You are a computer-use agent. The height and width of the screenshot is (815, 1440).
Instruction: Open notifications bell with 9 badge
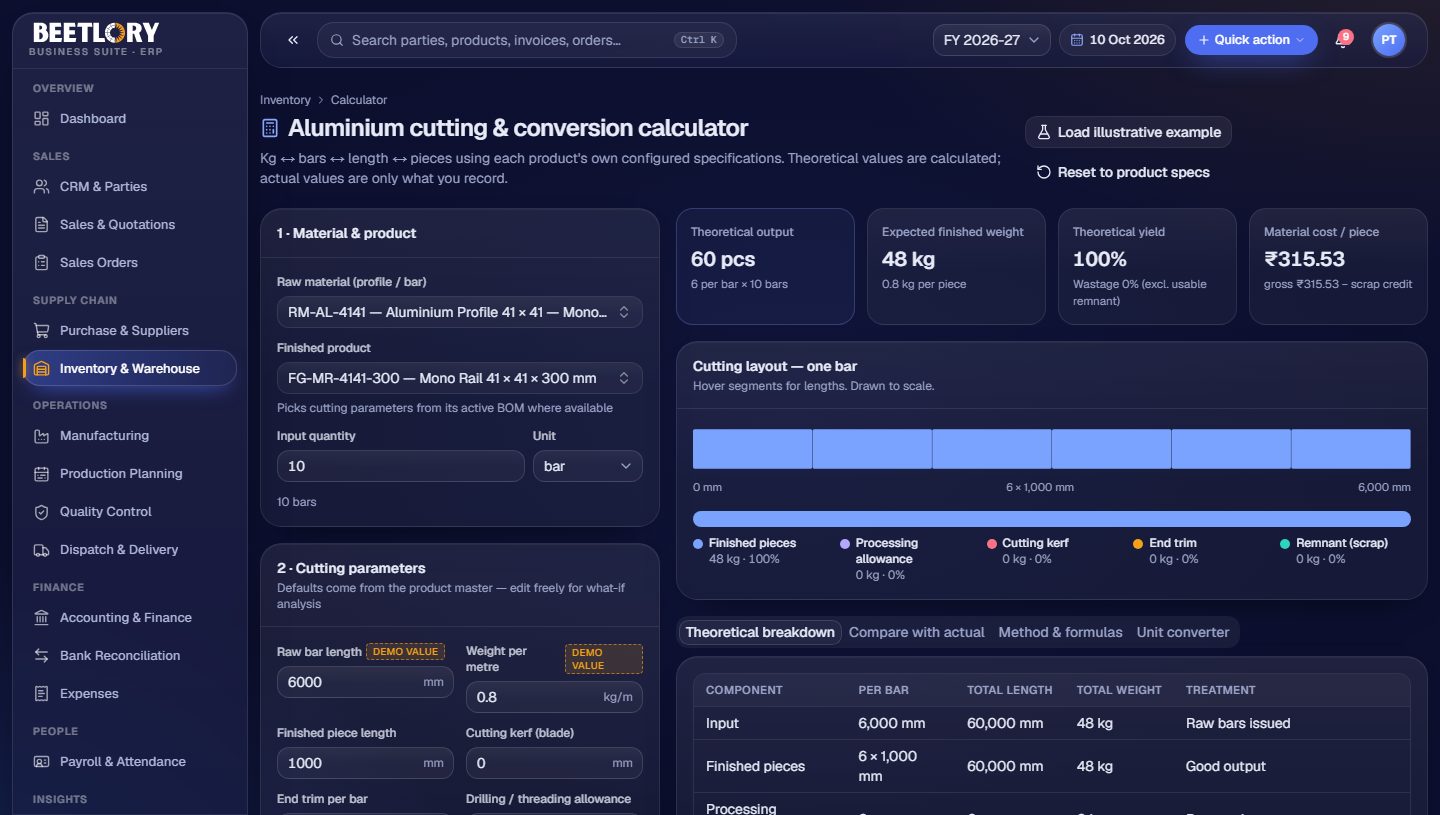[1342, 40]
